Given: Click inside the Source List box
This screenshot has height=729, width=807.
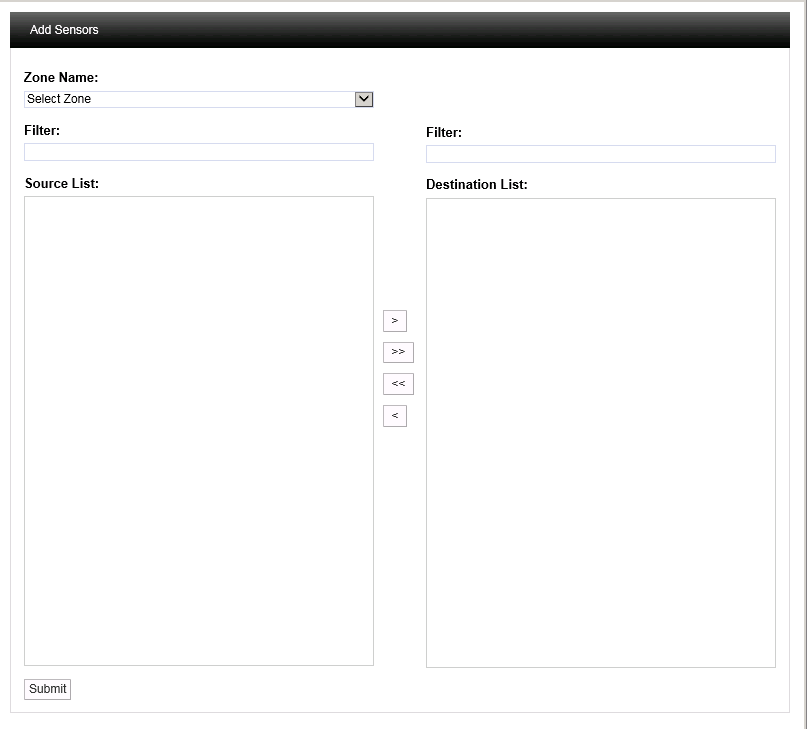Looking at the screenshot, I should coord(198,400).
